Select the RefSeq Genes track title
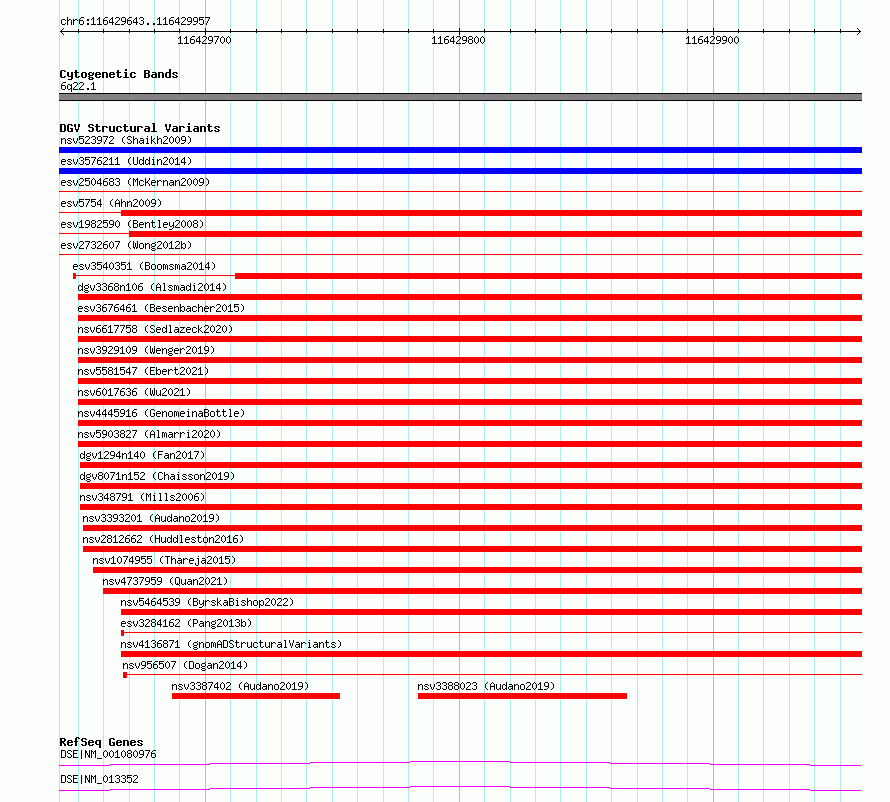The height and width of the screenshot is (802, 890). [x=101, y=742]
